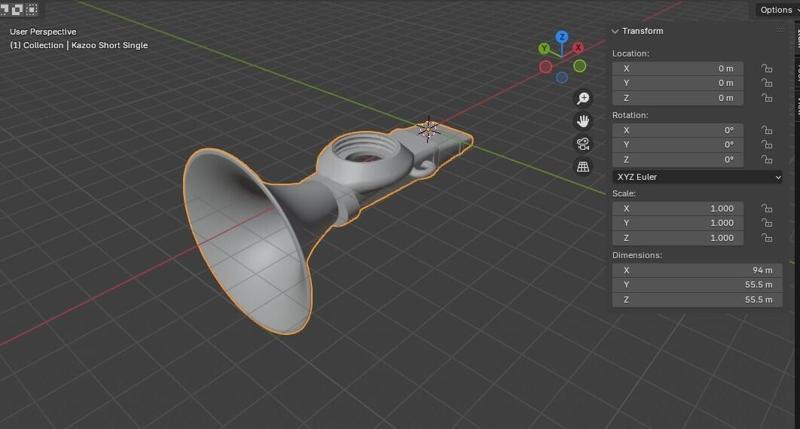800x429 pixels.
Task: Click the red X axis gizmo handle
Action: (x=578, y=47)
